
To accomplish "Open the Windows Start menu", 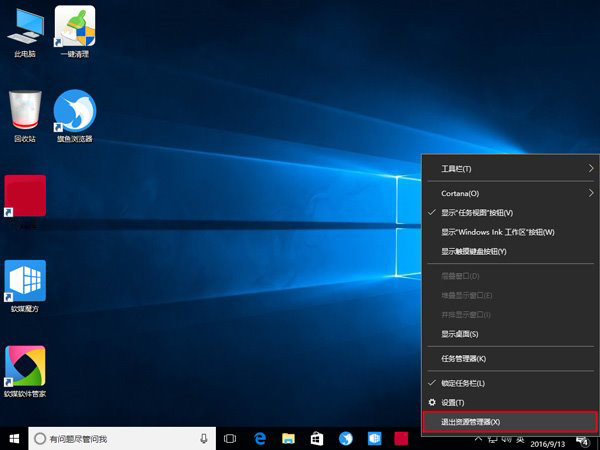I will tap(14, 439).
